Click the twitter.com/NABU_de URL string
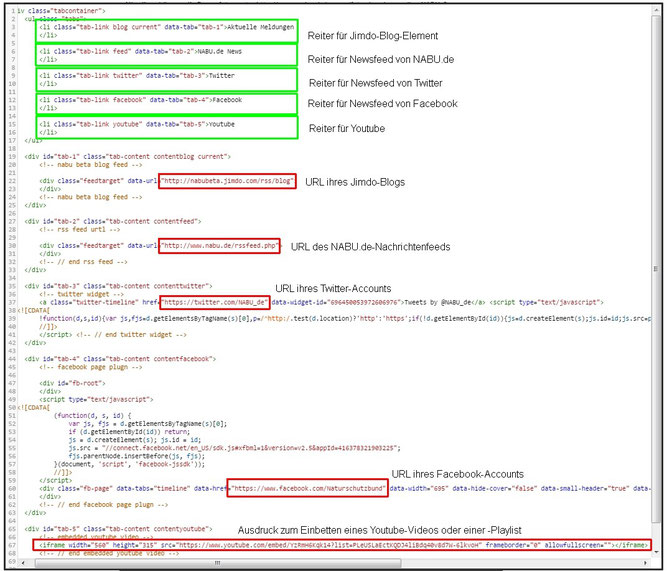This screenshot has width=667, height=571. 214,302
